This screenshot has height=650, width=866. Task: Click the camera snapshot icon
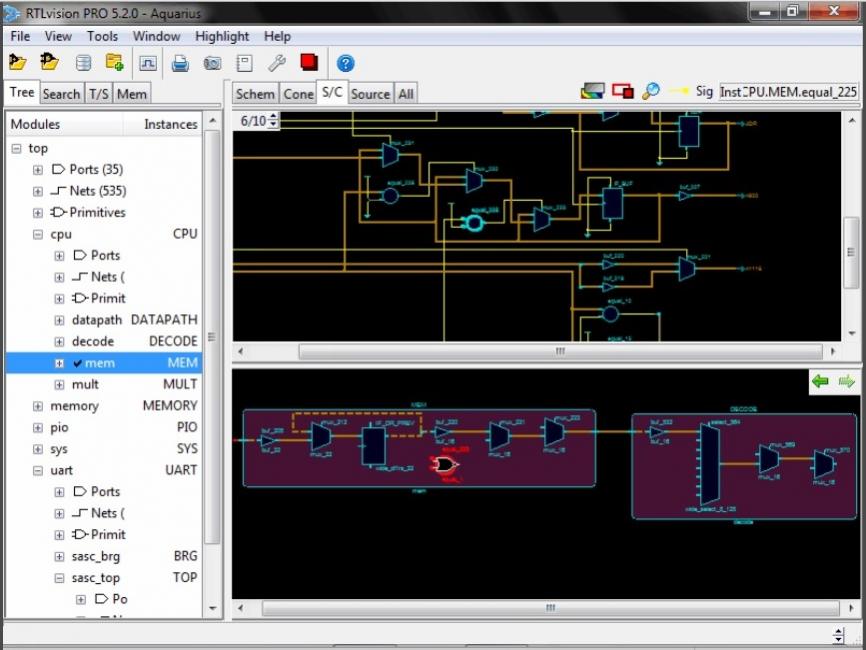pyautogui.click(x=212, y=63)
